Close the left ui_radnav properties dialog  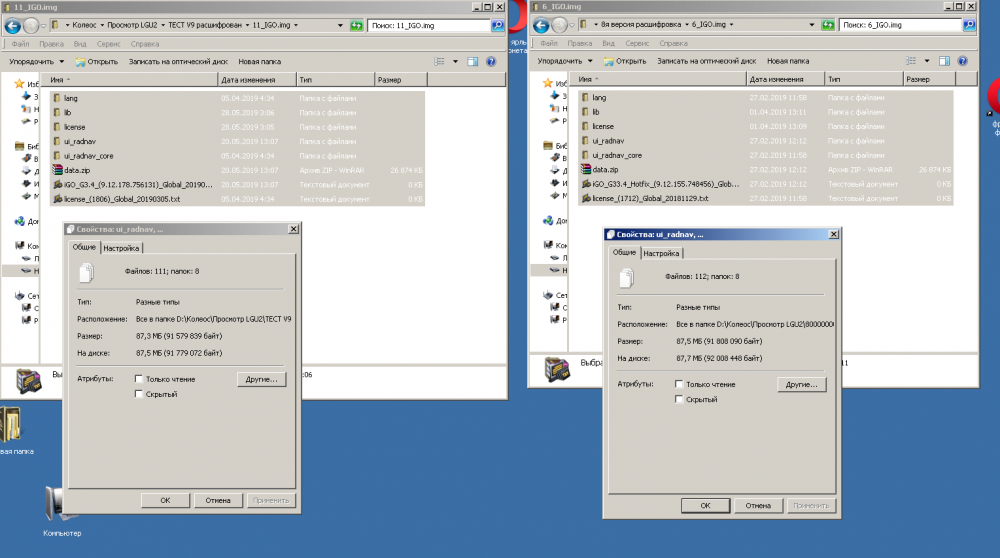(x=293, y=229)
